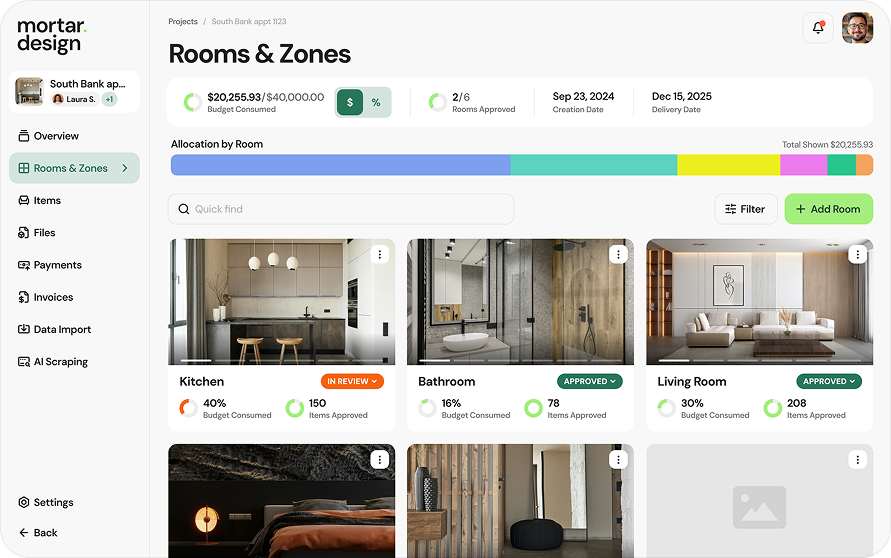
Task: Click the +1 collaborators badge
Action: coord(109,99)
